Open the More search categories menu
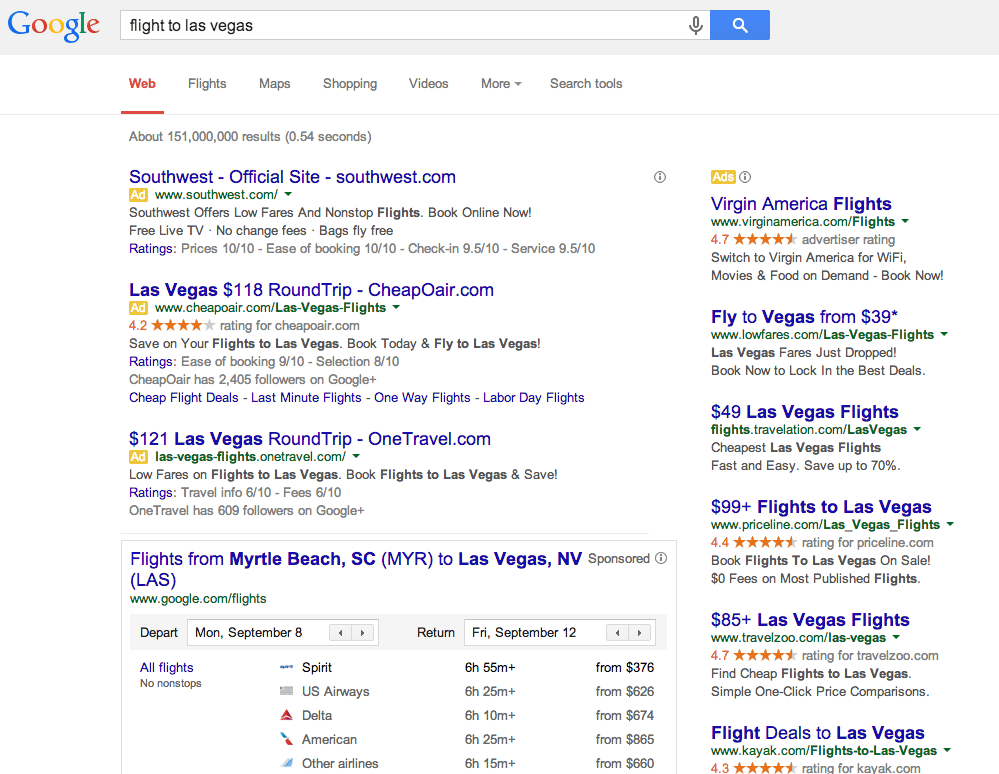 pos(501,83)
